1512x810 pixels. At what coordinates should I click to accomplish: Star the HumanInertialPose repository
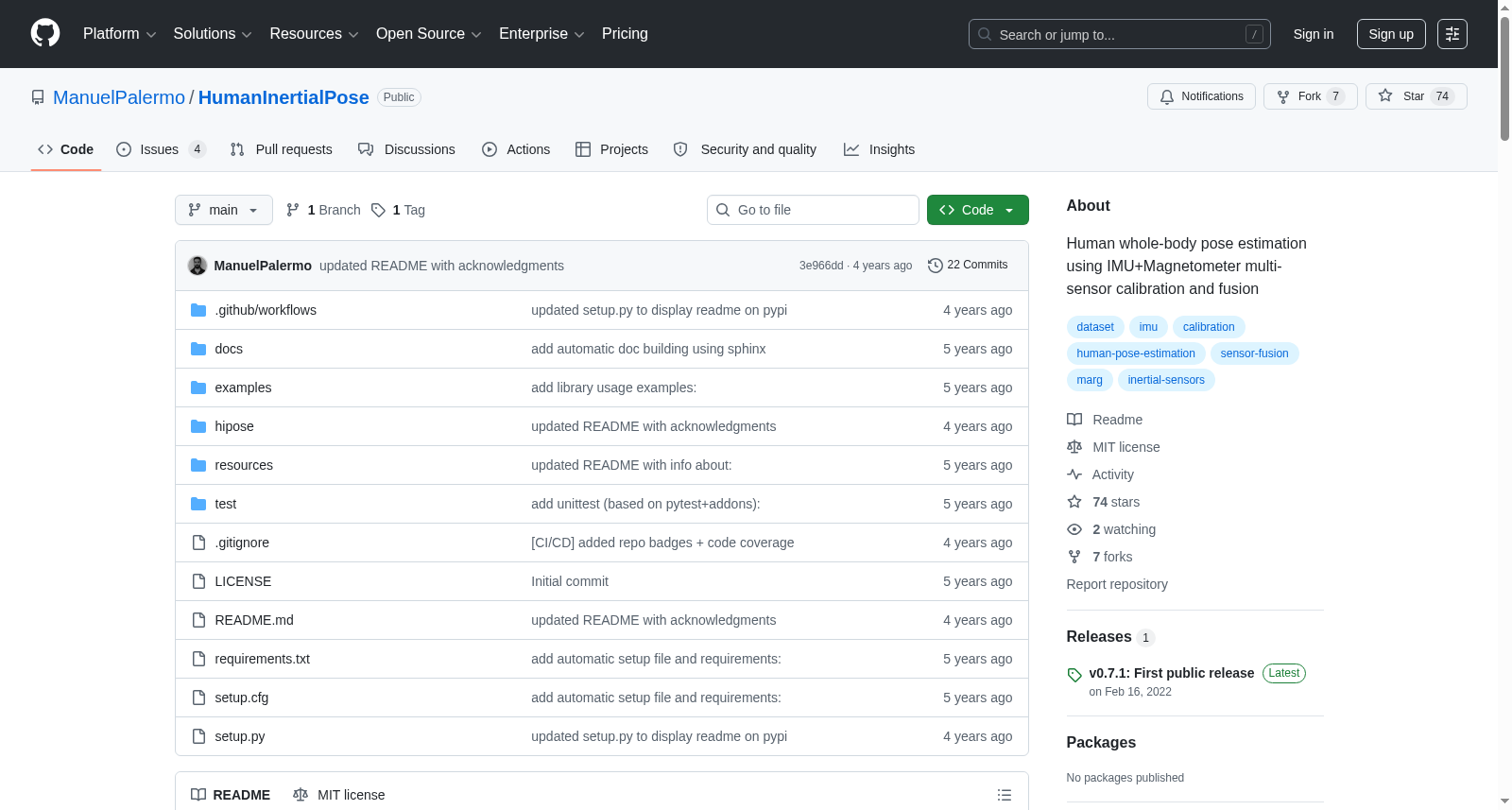tap(1416, 96)
